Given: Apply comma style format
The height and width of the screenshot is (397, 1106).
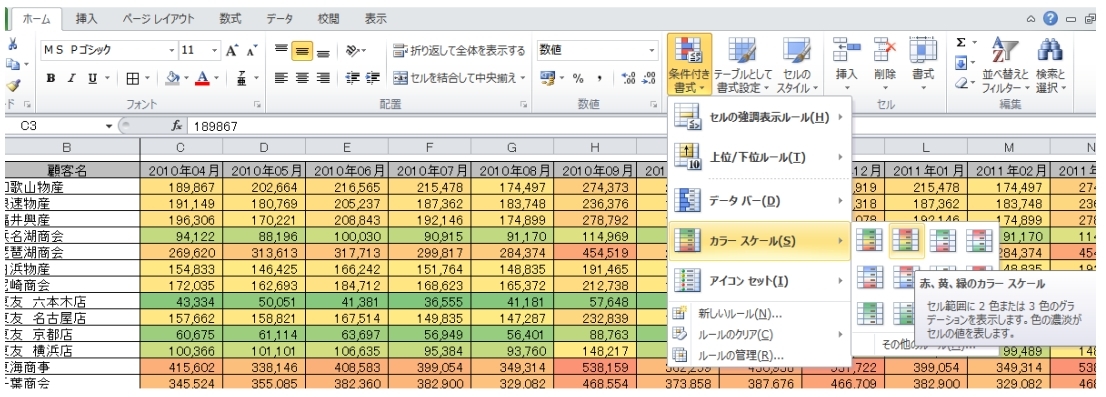Looking at the screenshot, I should [600, 78].
